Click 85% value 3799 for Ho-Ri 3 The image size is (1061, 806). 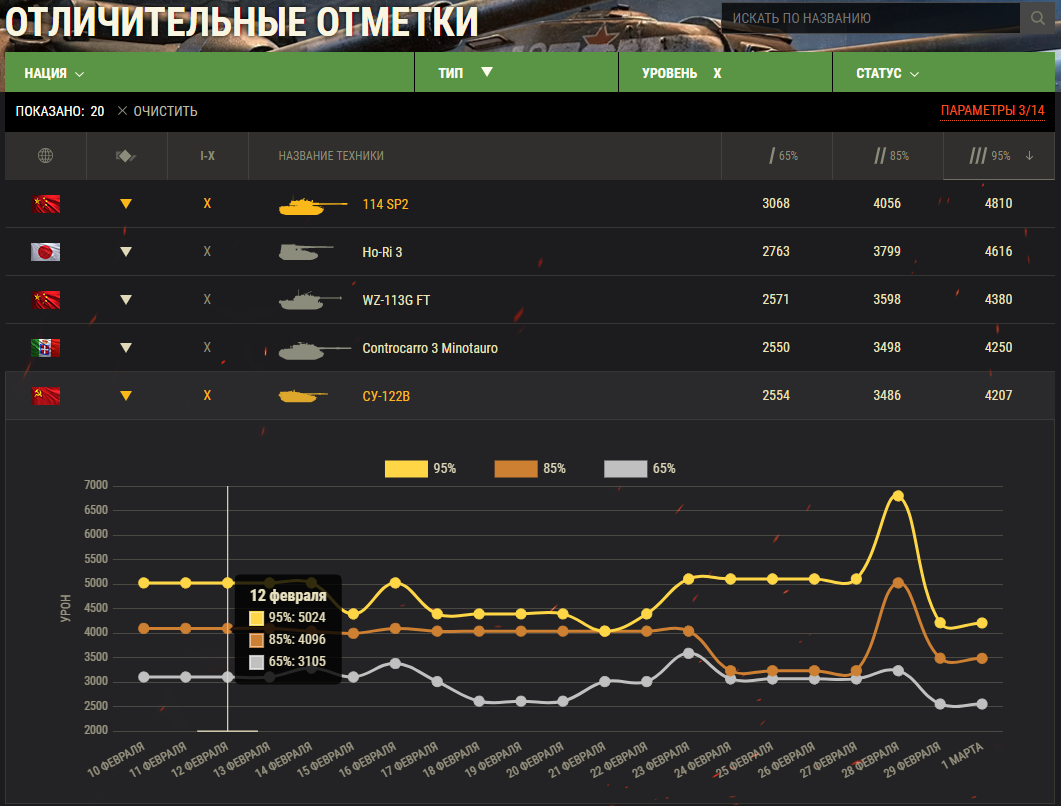(x=886, y=251)
